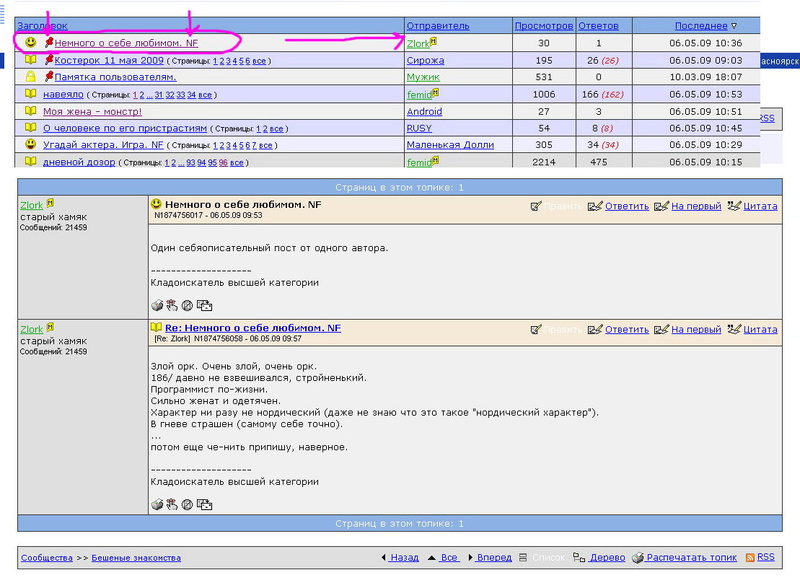Go to Вперед next topic link

click(494, 558)
